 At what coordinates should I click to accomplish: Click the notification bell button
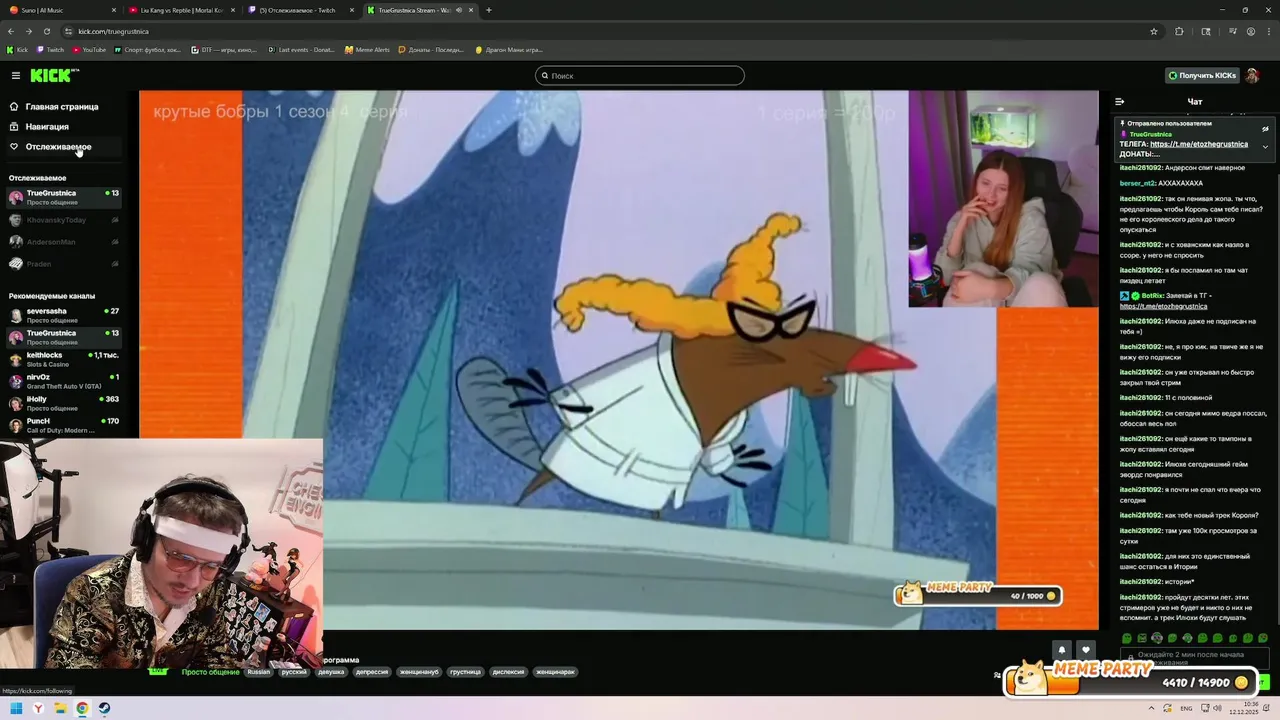pos(1062,650)
